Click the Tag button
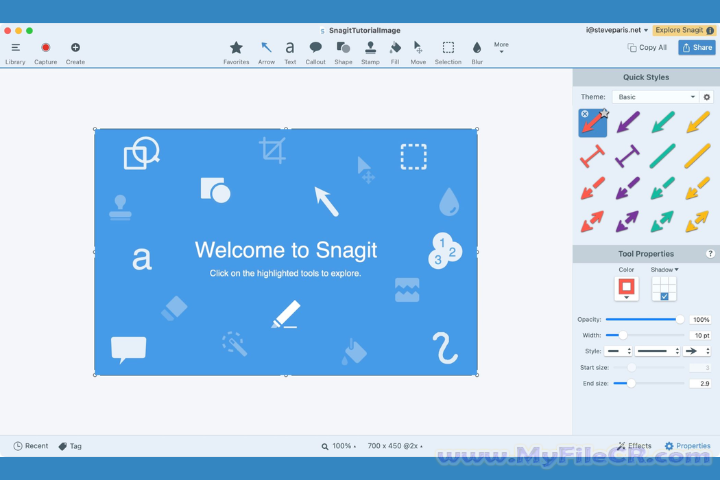720x480 pixels. [x=70, y=446]
